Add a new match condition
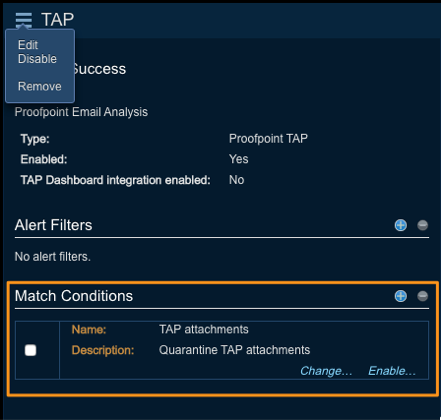 coord(401,296)
